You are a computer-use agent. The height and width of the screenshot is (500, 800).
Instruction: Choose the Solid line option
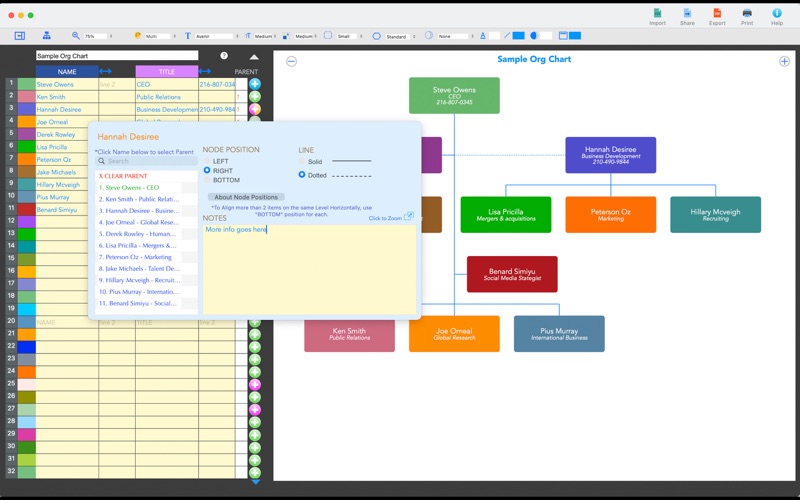pyautogui.click(x=302, y=161)
